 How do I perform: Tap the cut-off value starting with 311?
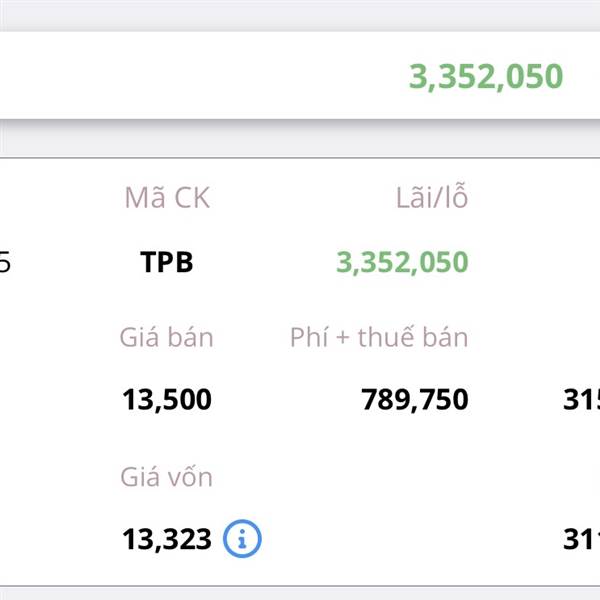click(581, 539)
